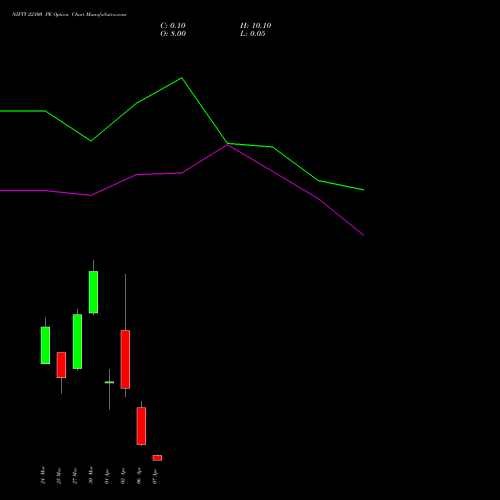Click the "25 Mar" date axis label
Viewport: 500px width, 500px height.
[59, 475]
